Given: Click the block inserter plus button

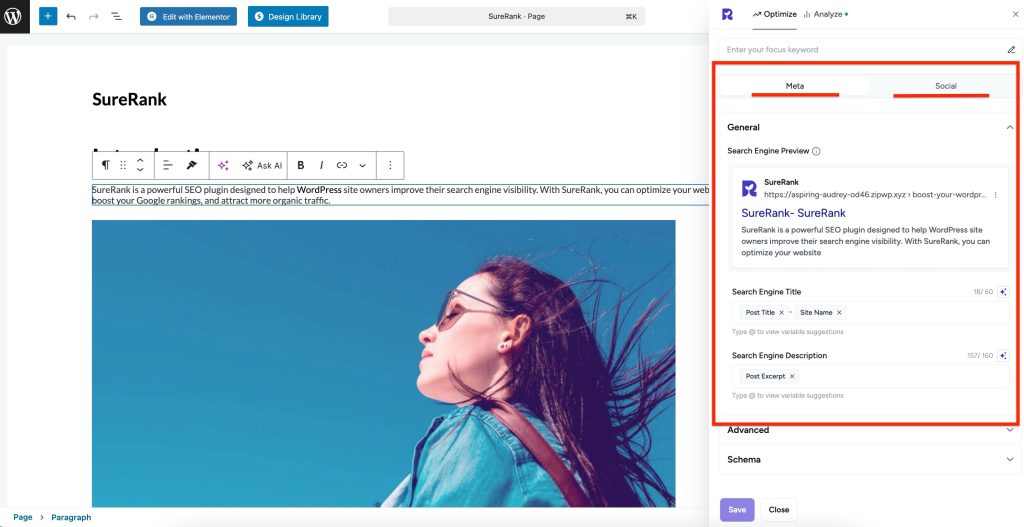Looking at the screenshot, I should tap(48, 16).
